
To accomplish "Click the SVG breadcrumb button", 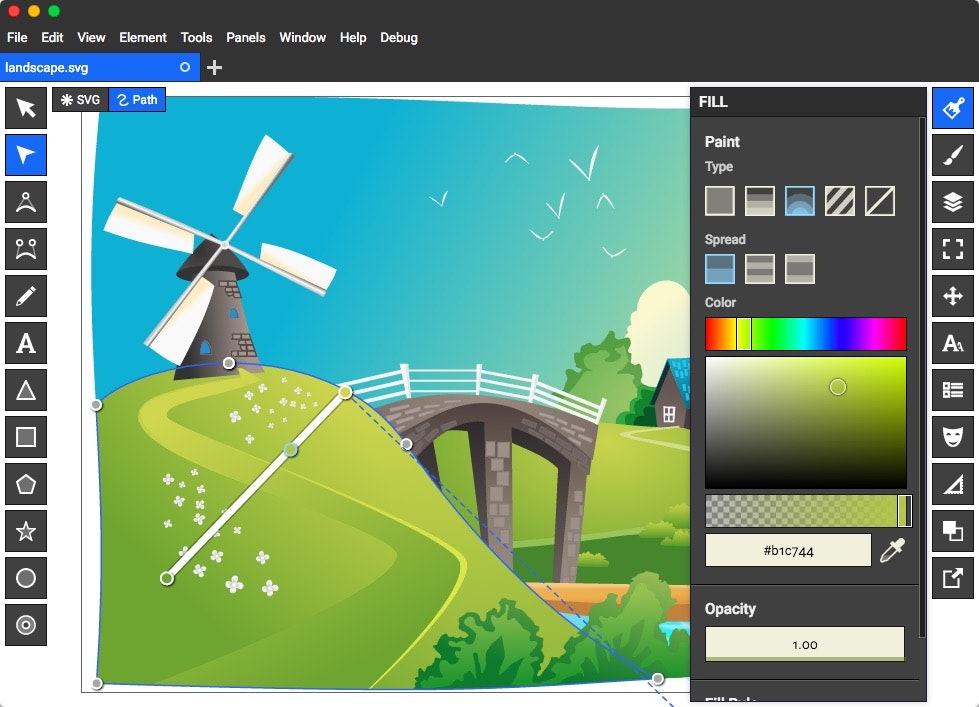I will [79, 99].
